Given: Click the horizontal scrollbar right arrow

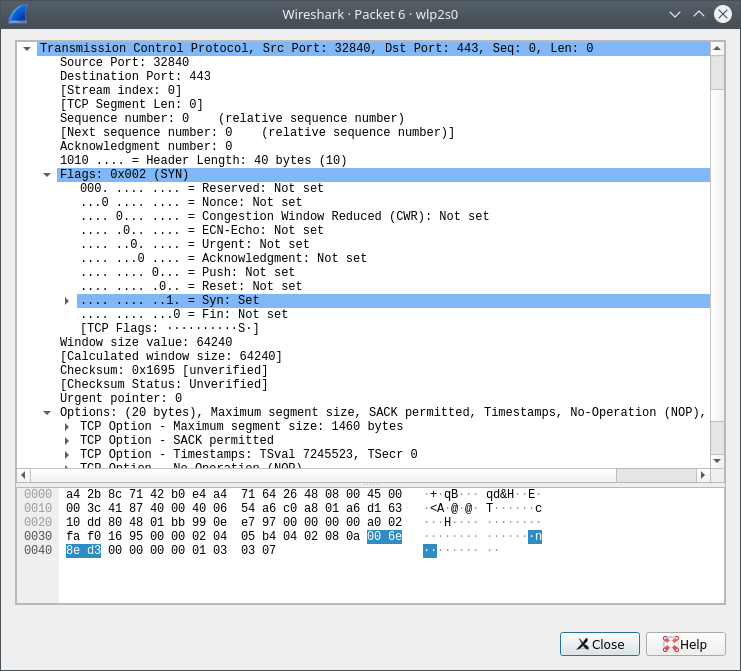Looking at the screenshot, I should click(703, 475).
